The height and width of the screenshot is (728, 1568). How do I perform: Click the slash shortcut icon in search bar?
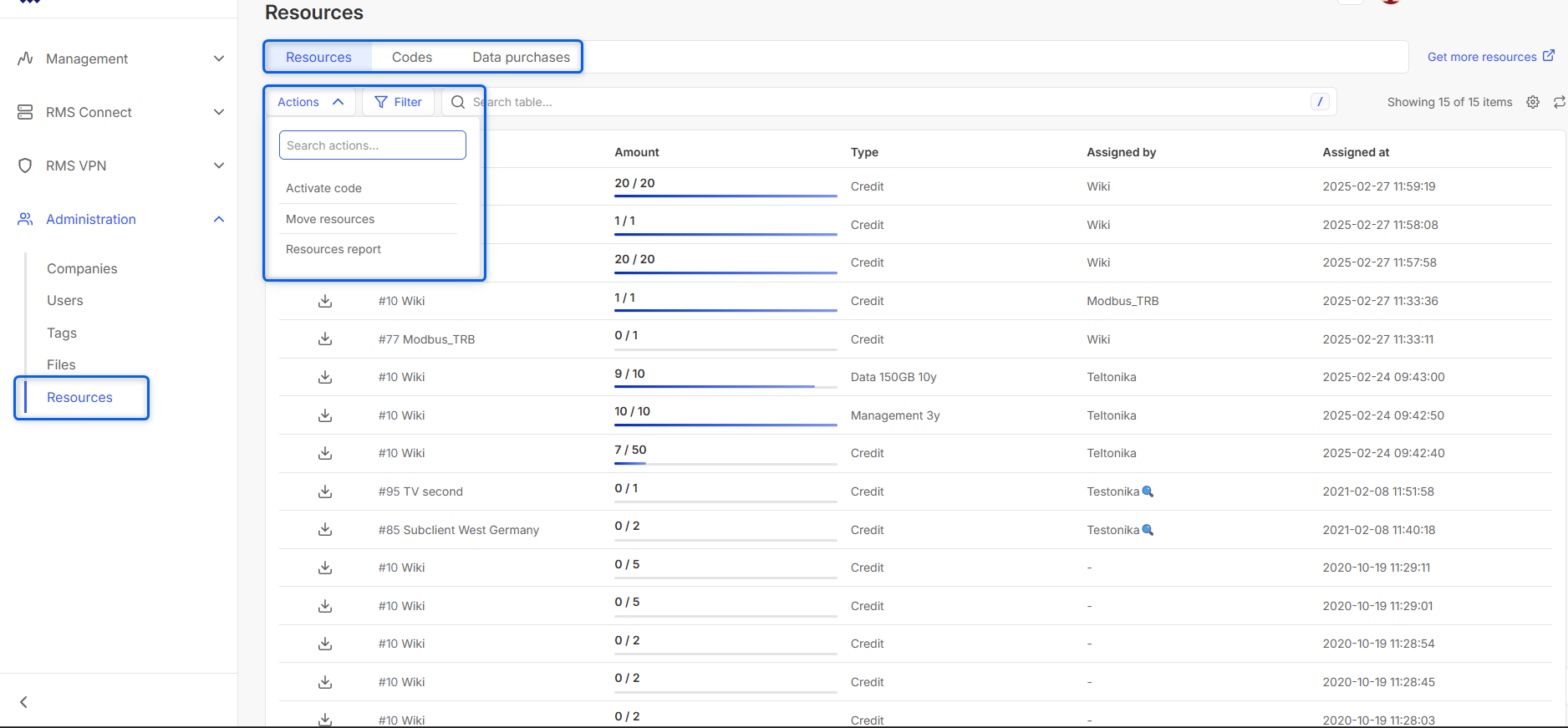pyautogui.click(x=1319, y=102)
